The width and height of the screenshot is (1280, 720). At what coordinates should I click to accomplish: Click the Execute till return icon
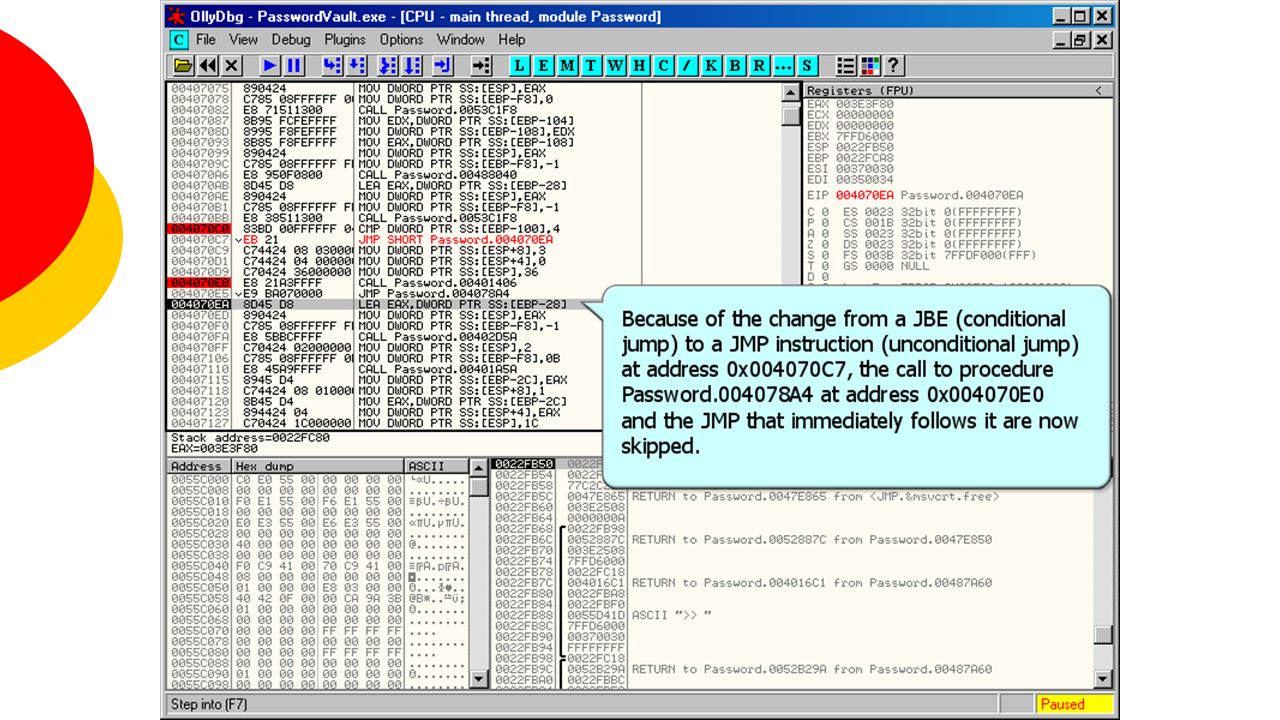444,65
